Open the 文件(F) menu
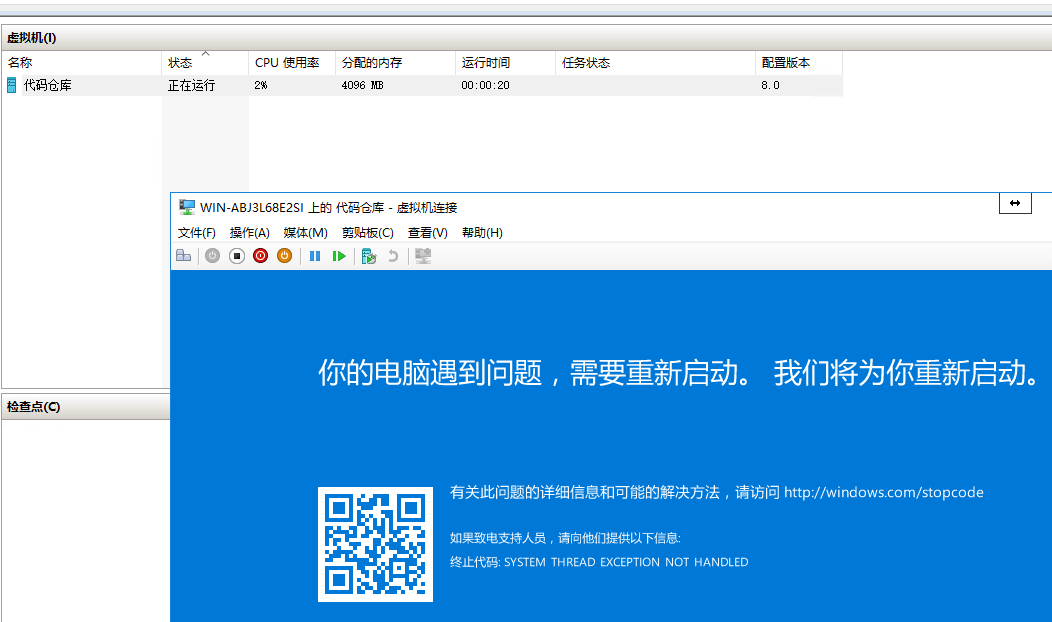Image resolution: width=1052 pixels, height=622 pixels. click(x=197, y=233)
